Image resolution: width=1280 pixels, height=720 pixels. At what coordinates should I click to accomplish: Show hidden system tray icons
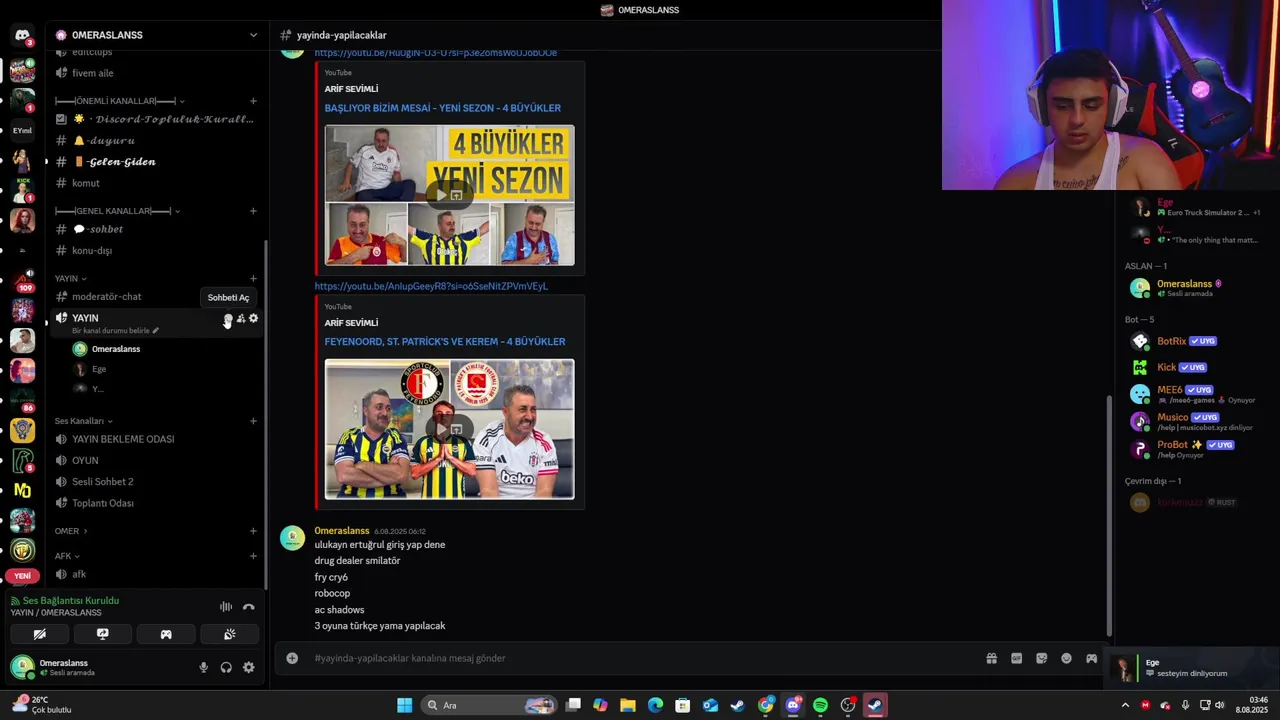[1125, 705]
